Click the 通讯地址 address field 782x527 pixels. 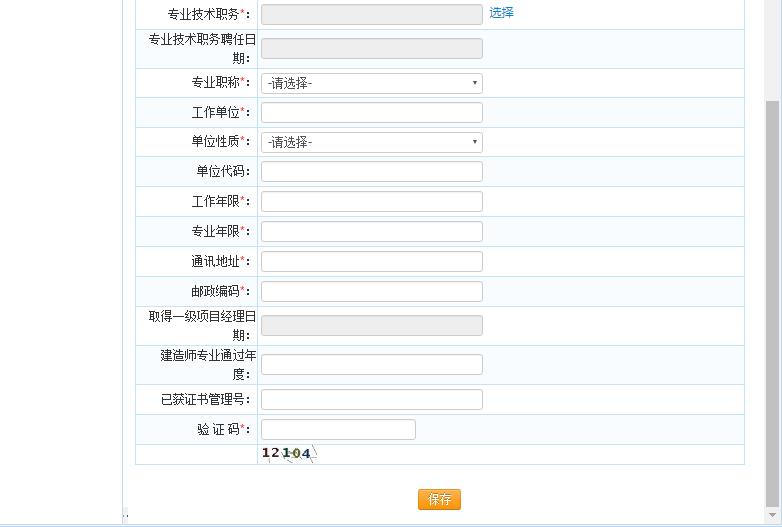point(371,261)
